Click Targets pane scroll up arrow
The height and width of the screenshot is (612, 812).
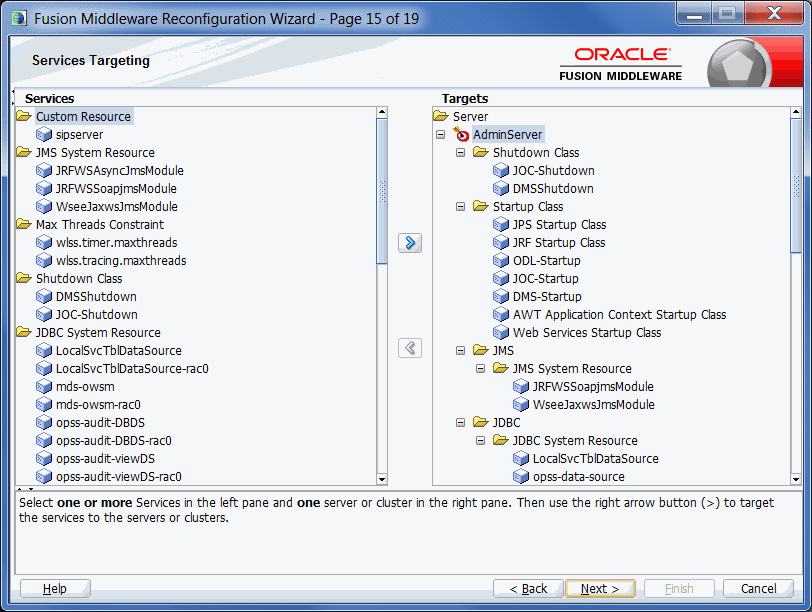pyautogui.click(x=796, y=112)
